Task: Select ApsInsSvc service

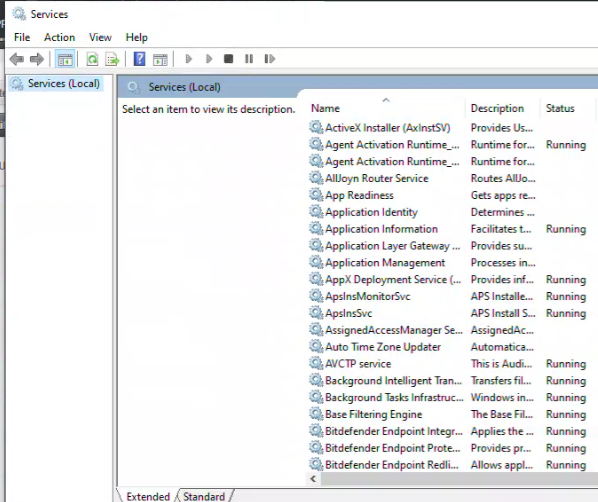Action: tap(349, 313)
